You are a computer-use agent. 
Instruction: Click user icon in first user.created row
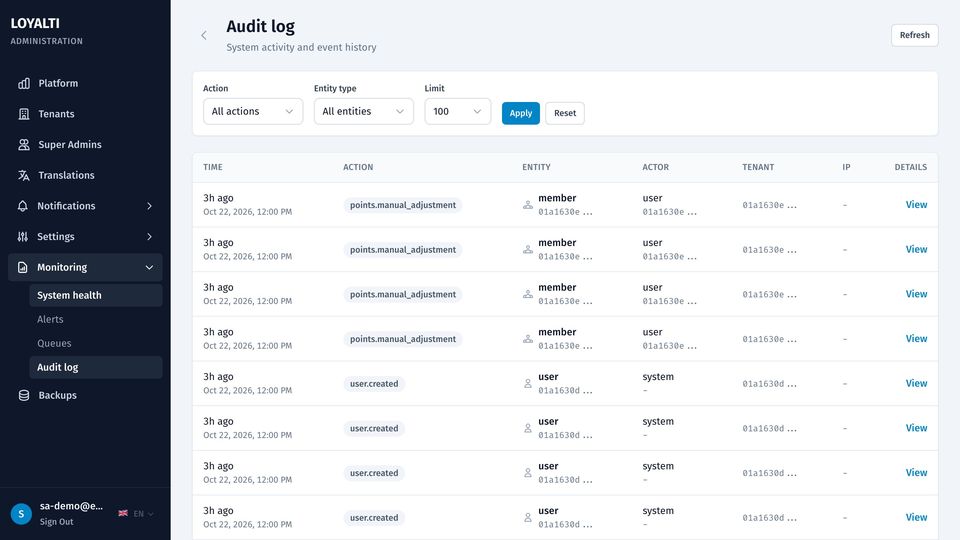click(x=528, y=384)
